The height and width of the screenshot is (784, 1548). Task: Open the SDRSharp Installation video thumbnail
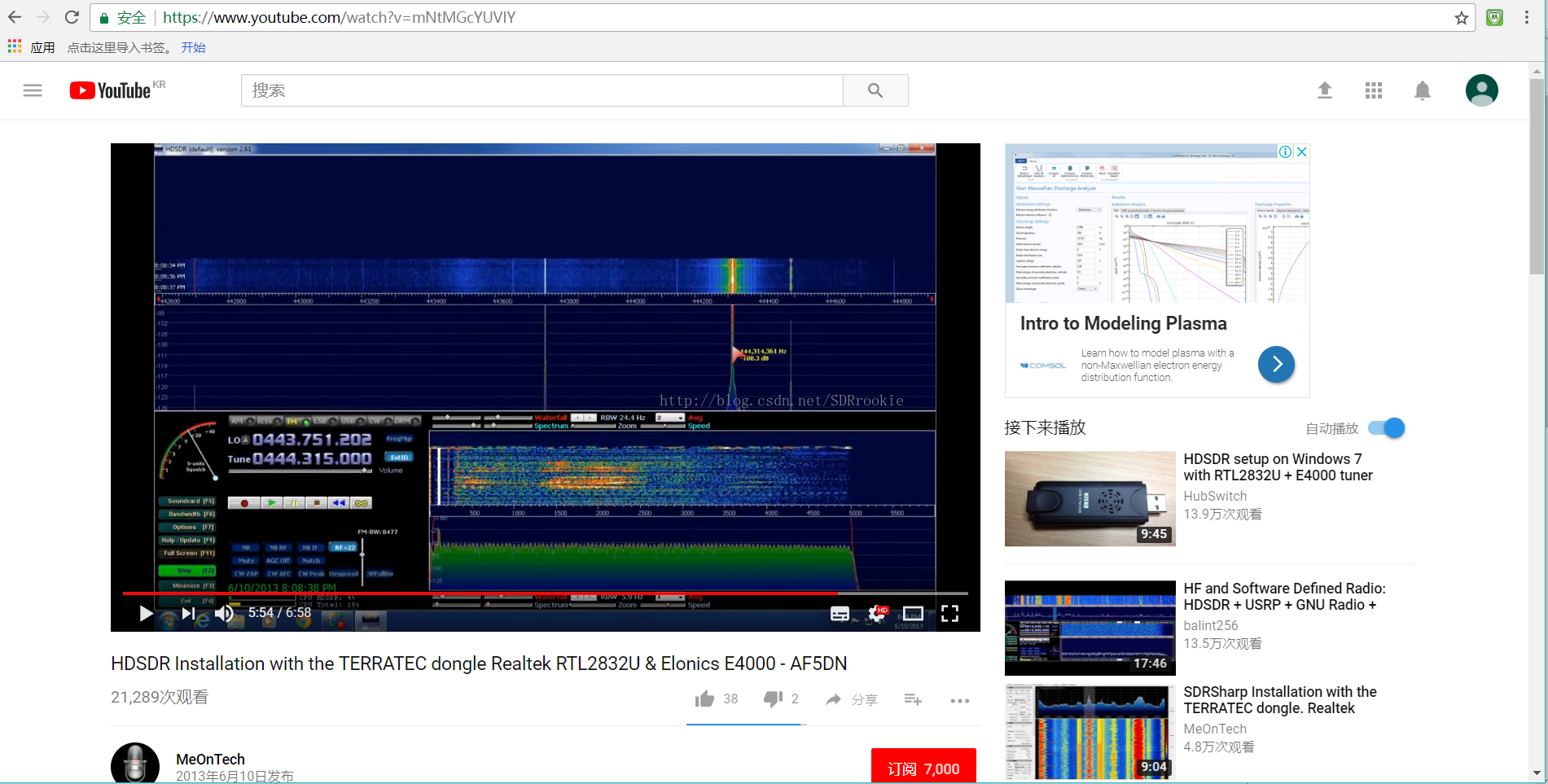click(x=1090, y=731)
